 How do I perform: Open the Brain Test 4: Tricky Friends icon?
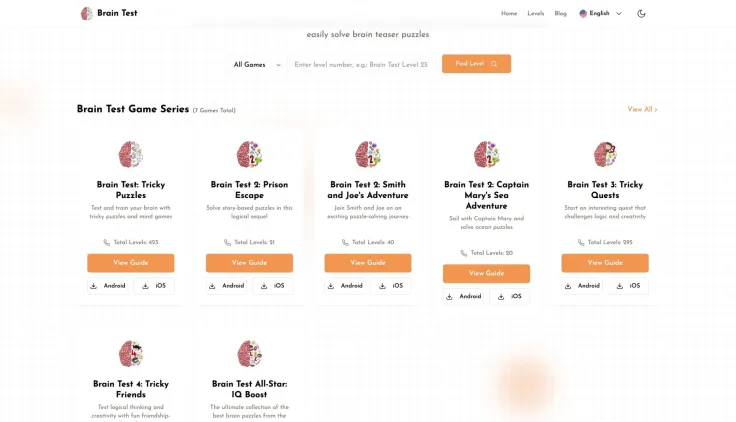[x=130, y=353]
